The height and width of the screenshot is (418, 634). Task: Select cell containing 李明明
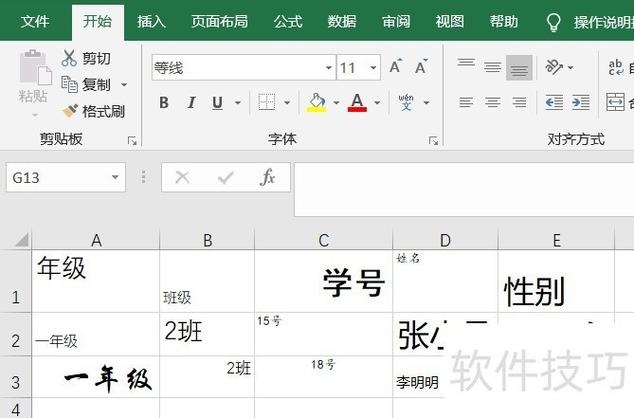[418, 377]
